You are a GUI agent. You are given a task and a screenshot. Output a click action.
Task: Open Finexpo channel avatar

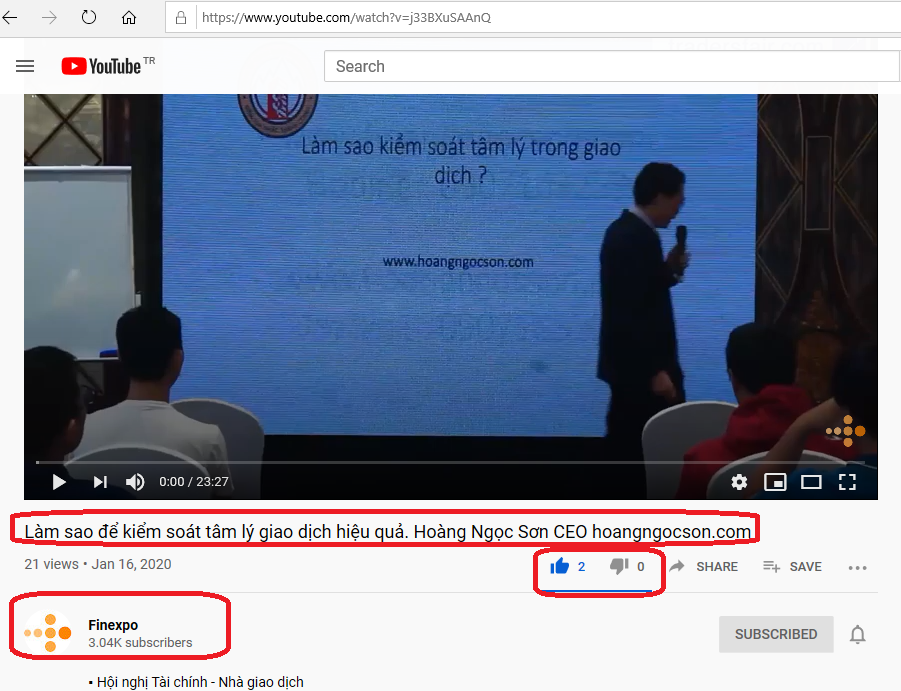coord(48,632)
